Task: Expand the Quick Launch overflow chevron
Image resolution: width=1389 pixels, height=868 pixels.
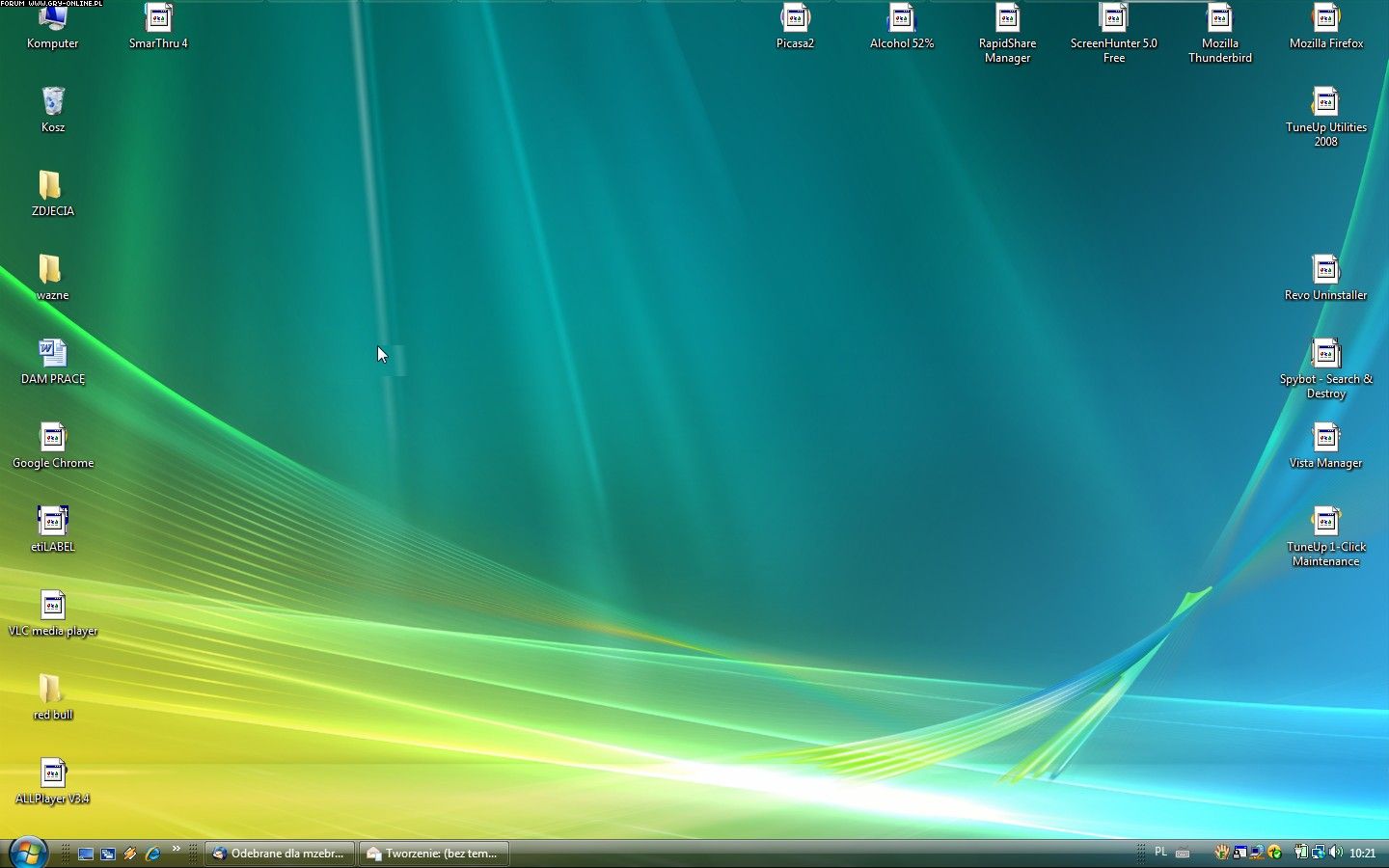Action: [177, 850]
